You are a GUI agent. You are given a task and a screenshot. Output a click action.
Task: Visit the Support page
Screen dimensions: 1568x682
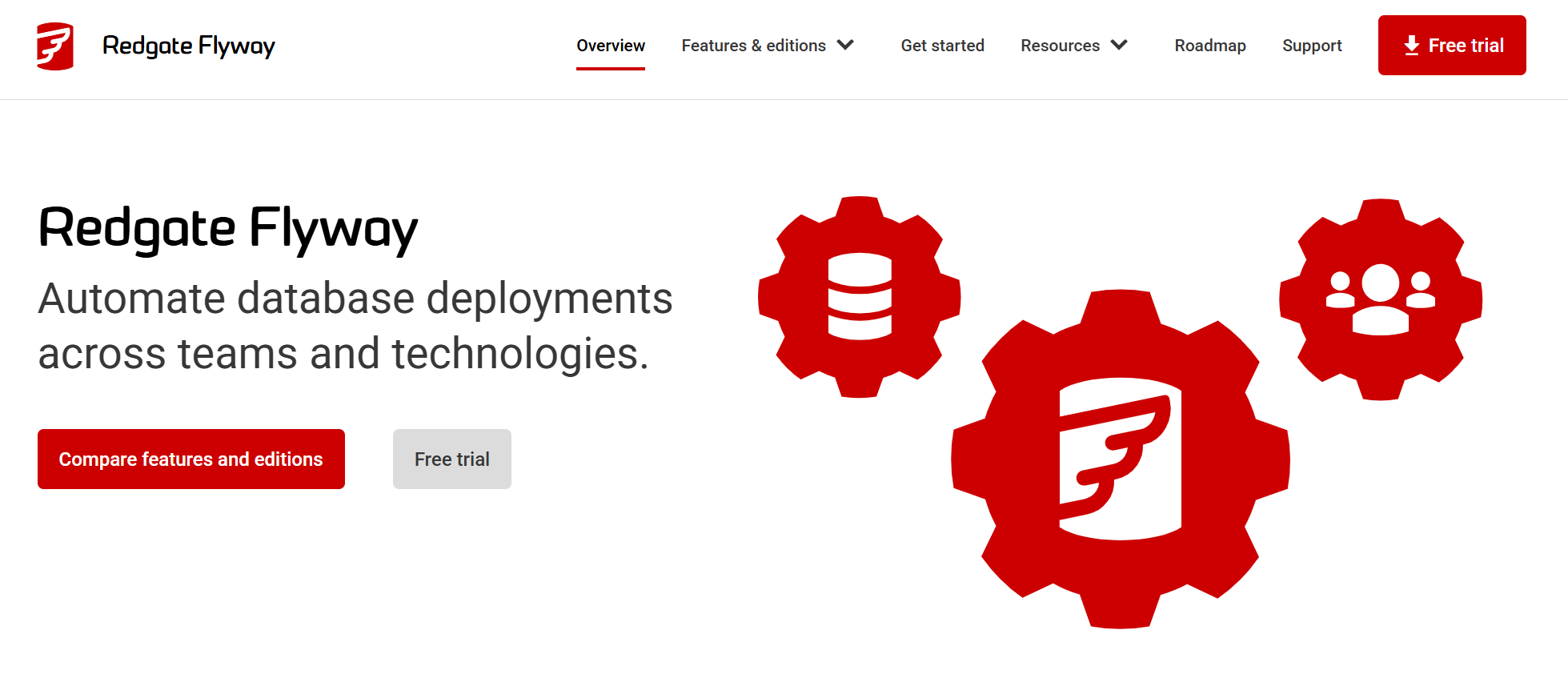tap(1312, 46)
